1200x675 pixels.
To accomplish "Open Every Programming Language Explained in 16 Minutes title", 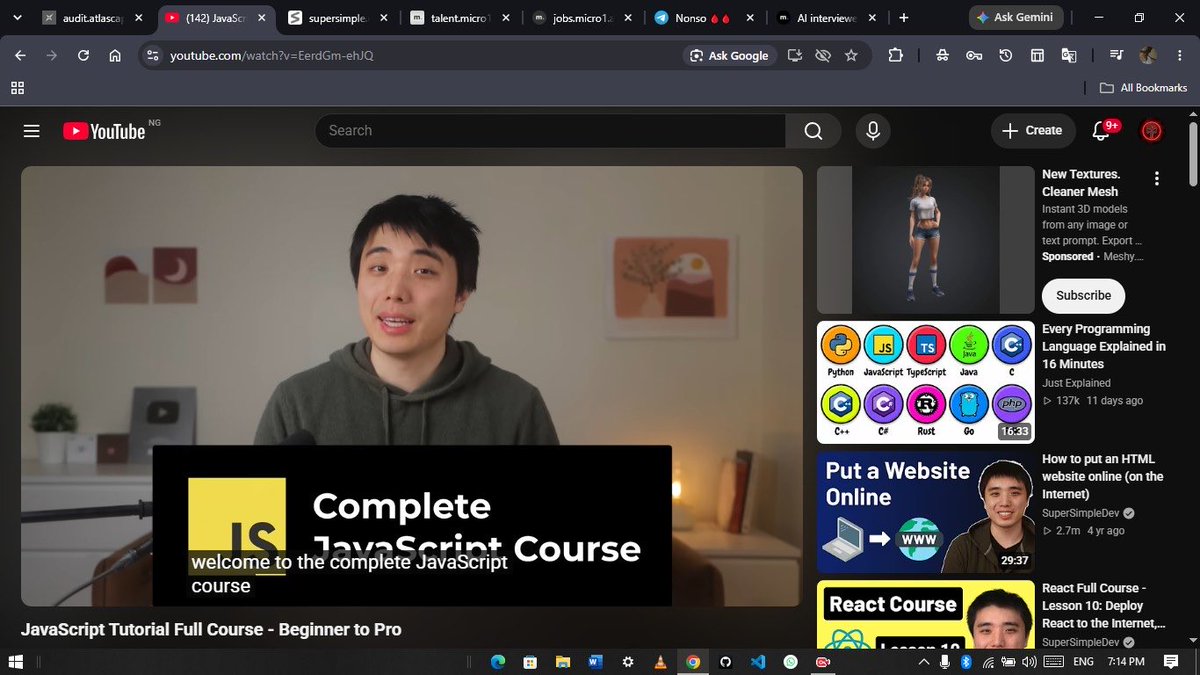I will [1104, 346].
